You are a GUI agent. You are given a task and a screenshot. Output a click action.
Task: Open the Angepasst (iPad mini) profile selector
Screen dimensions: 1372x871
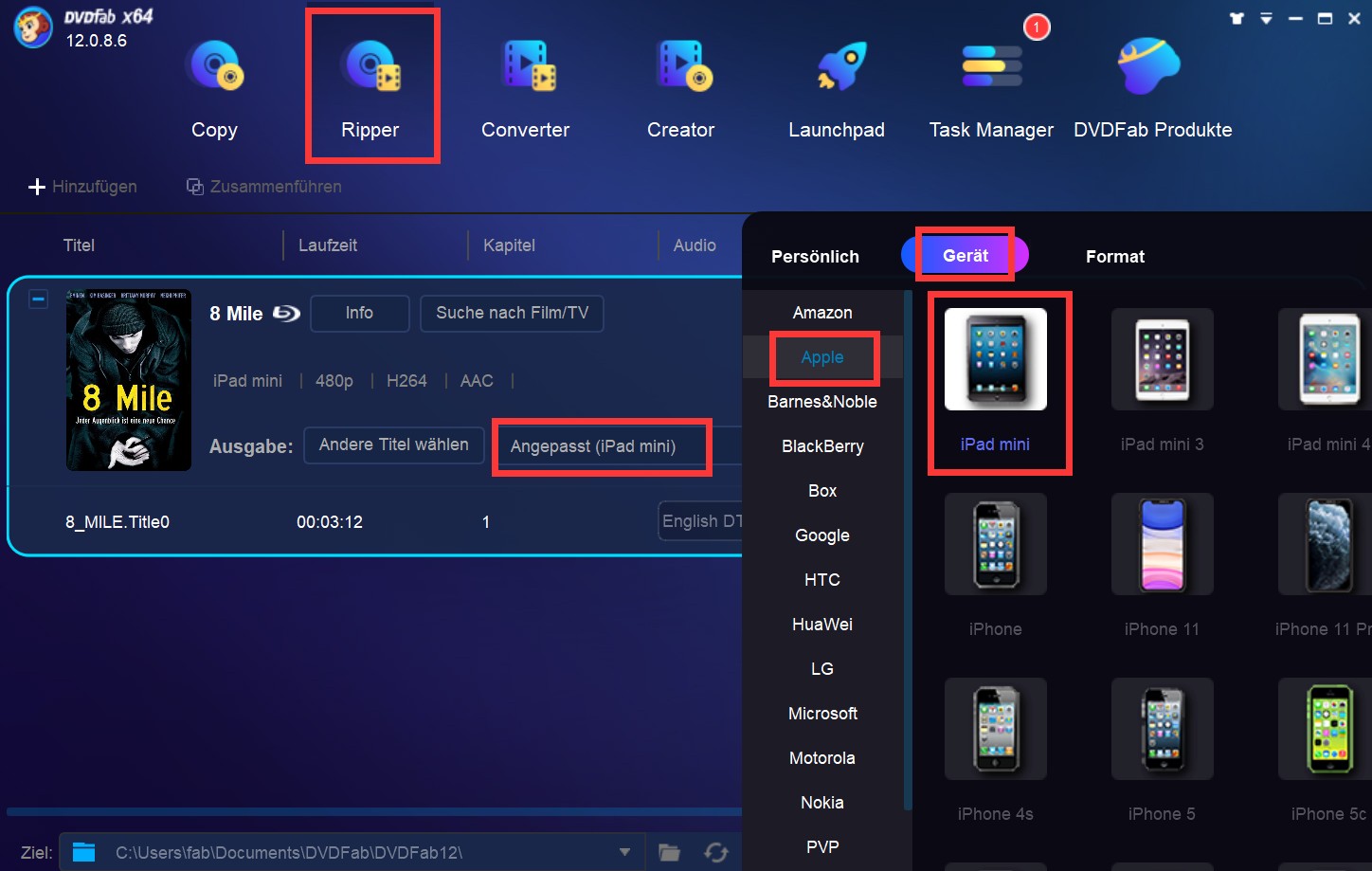click(602, 446)
